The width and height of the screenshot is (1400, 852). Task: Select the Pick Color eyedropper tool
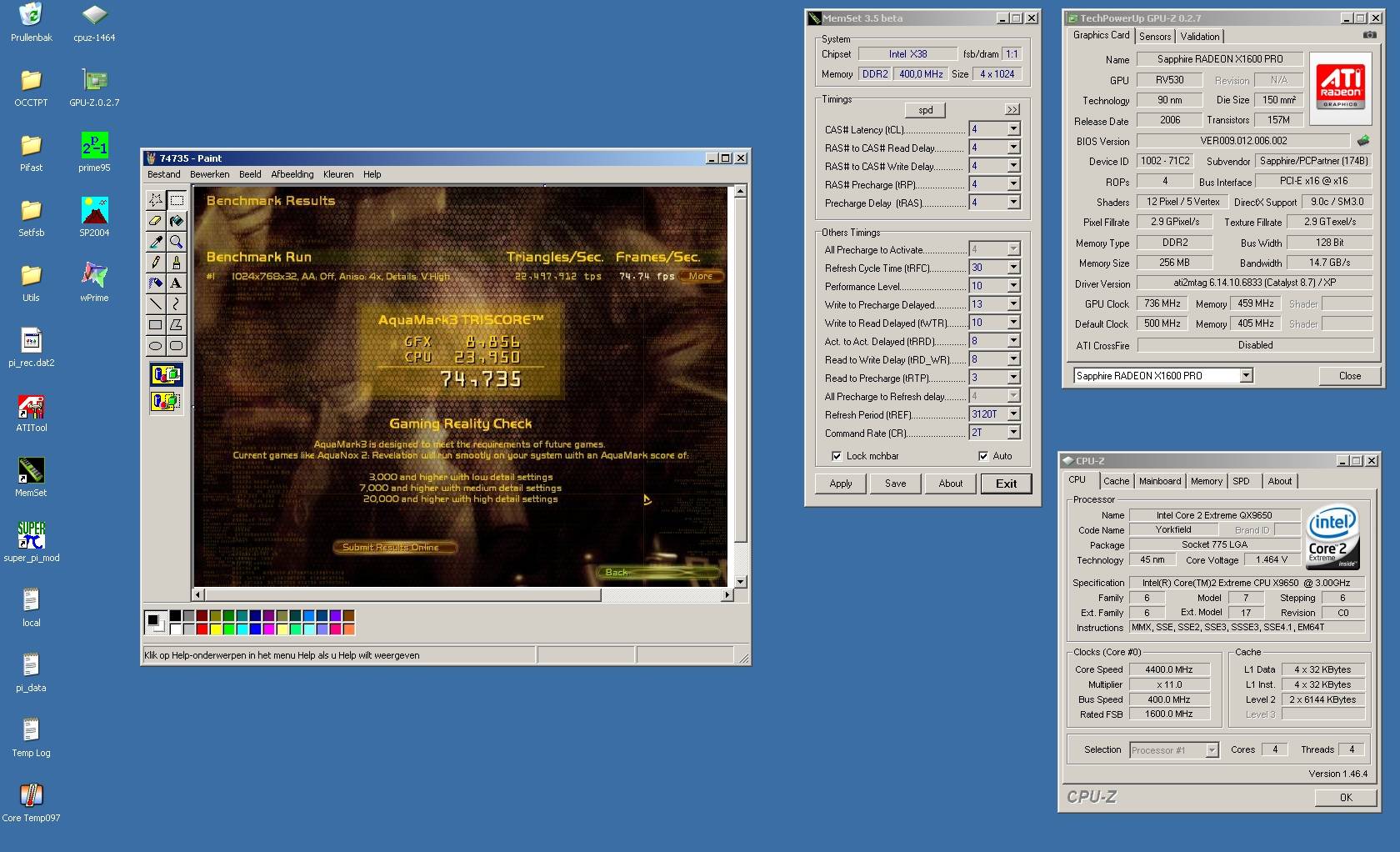(x=156, y=242)
